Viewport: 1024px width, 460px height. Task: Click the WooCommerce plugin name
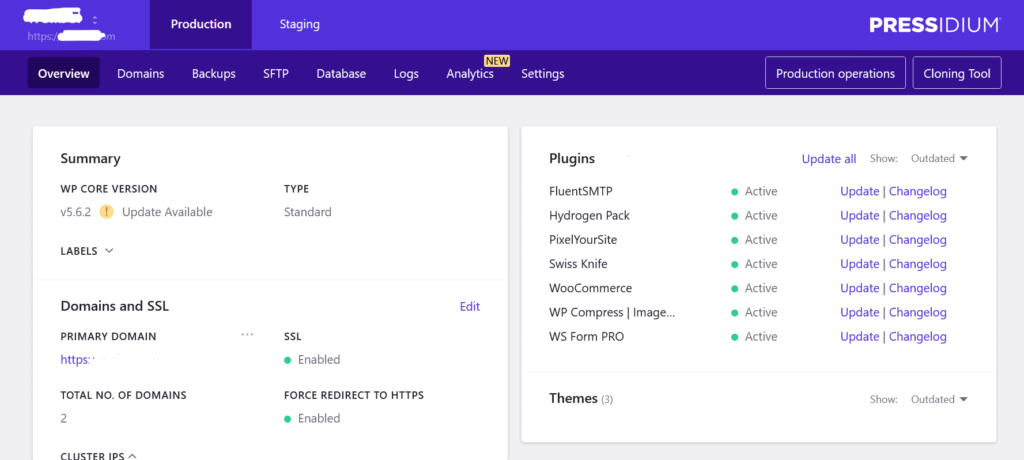click(x=590, y=288)
